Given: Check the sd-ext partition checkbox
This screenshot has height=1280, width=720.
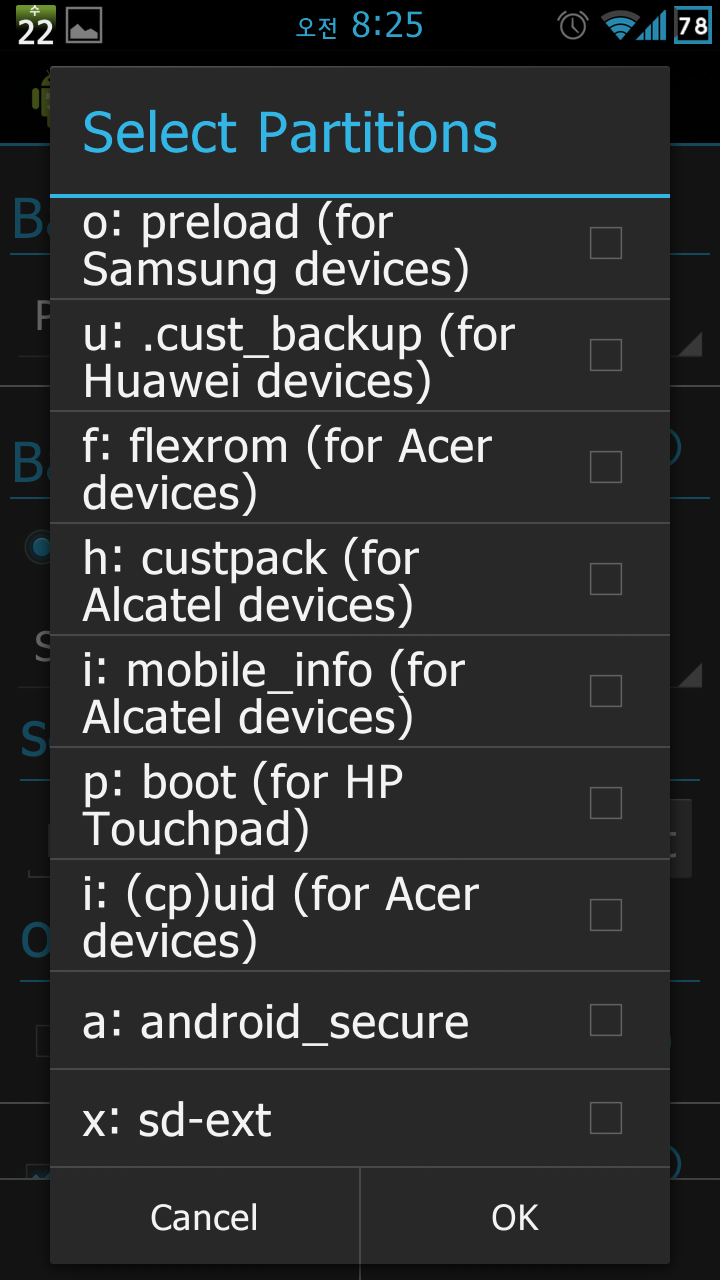Looking at the screenshot, I should 606,1118.
